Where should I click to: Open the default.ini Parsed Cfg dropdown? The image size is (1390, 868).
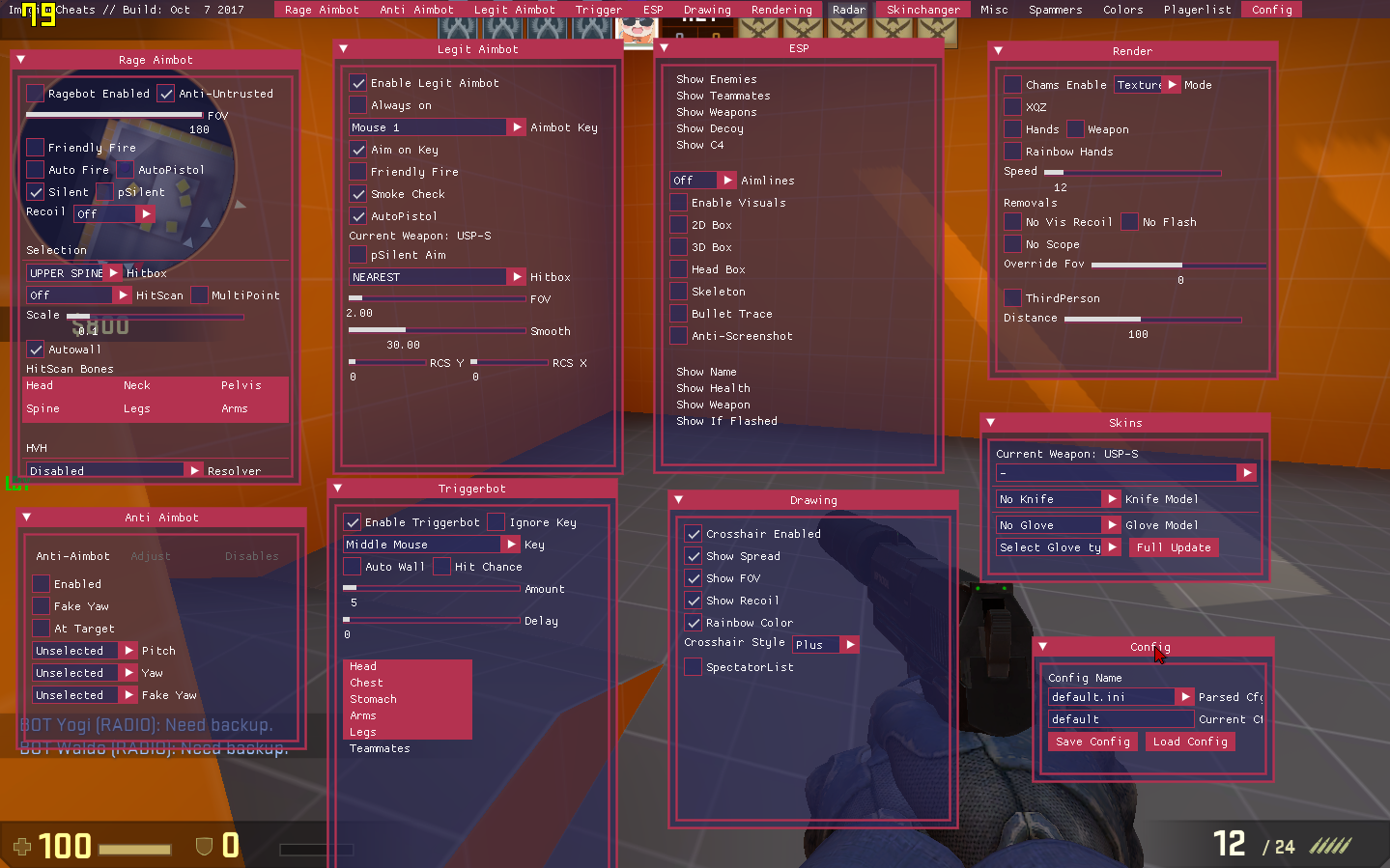pos(1121,696)
